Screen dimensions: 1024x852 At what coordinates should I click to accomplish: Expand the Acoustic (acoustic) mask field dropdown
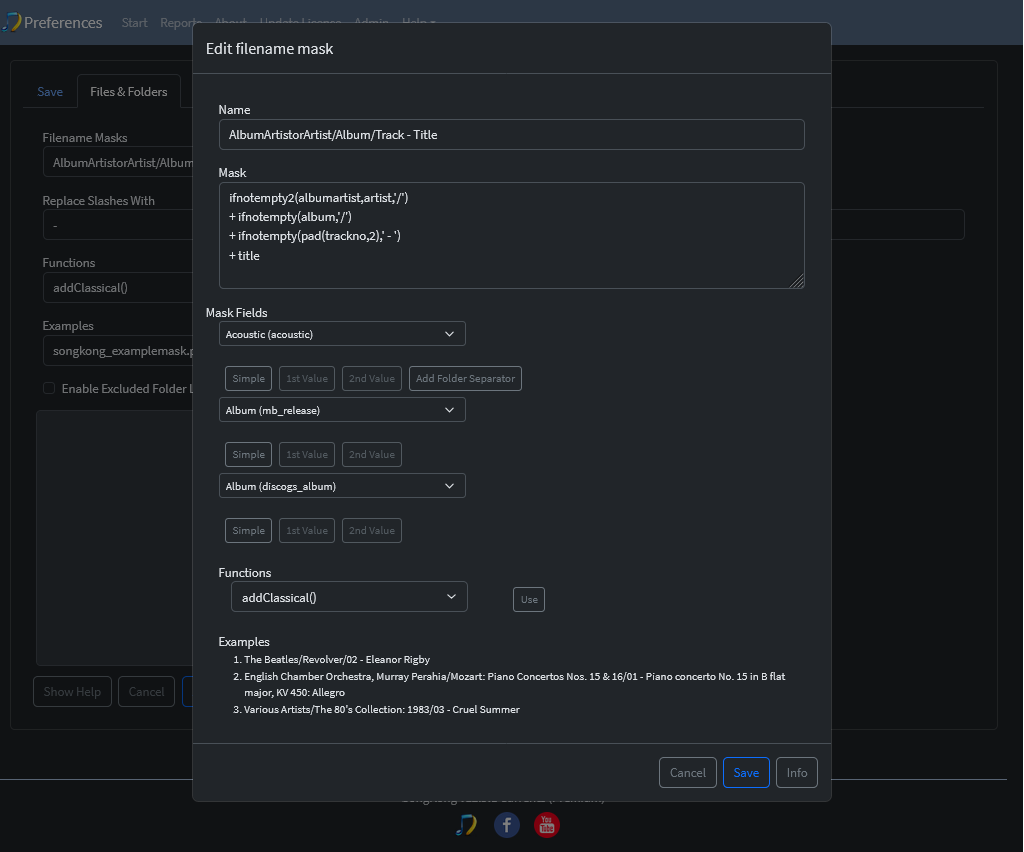(x=342, y=334)
